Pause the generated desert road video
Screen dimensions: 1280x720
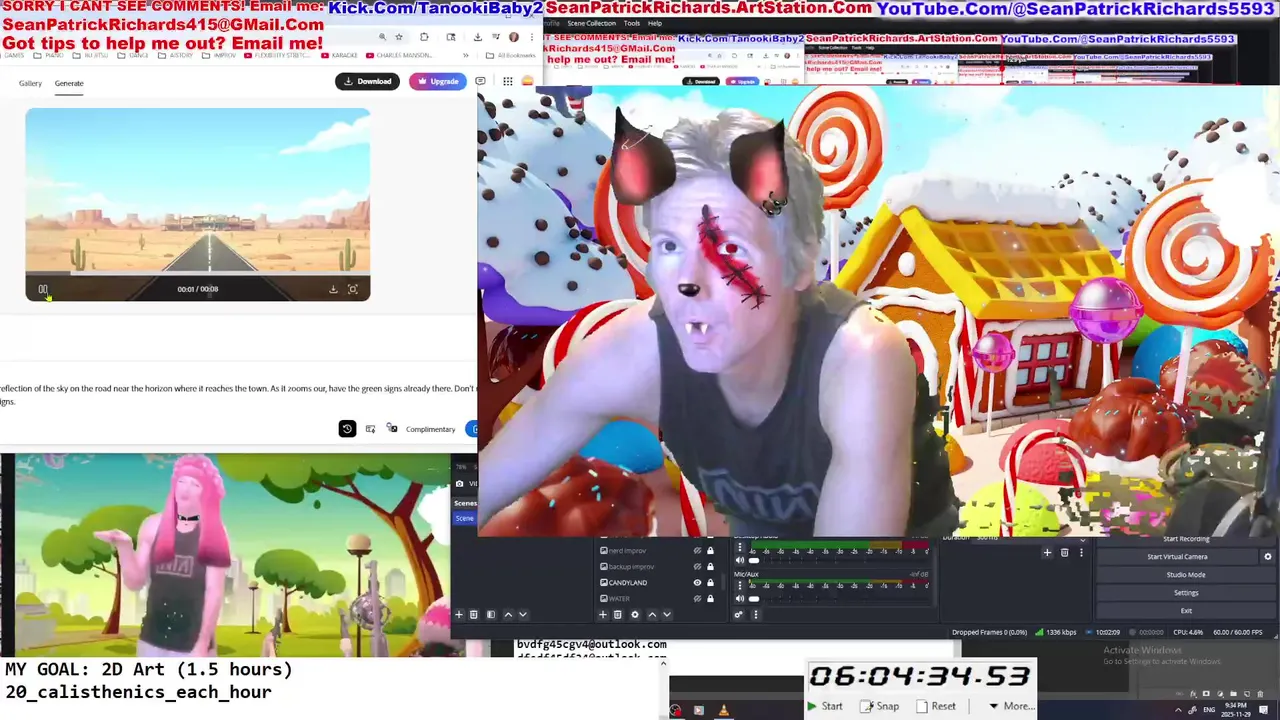click(x=43, y=289)
